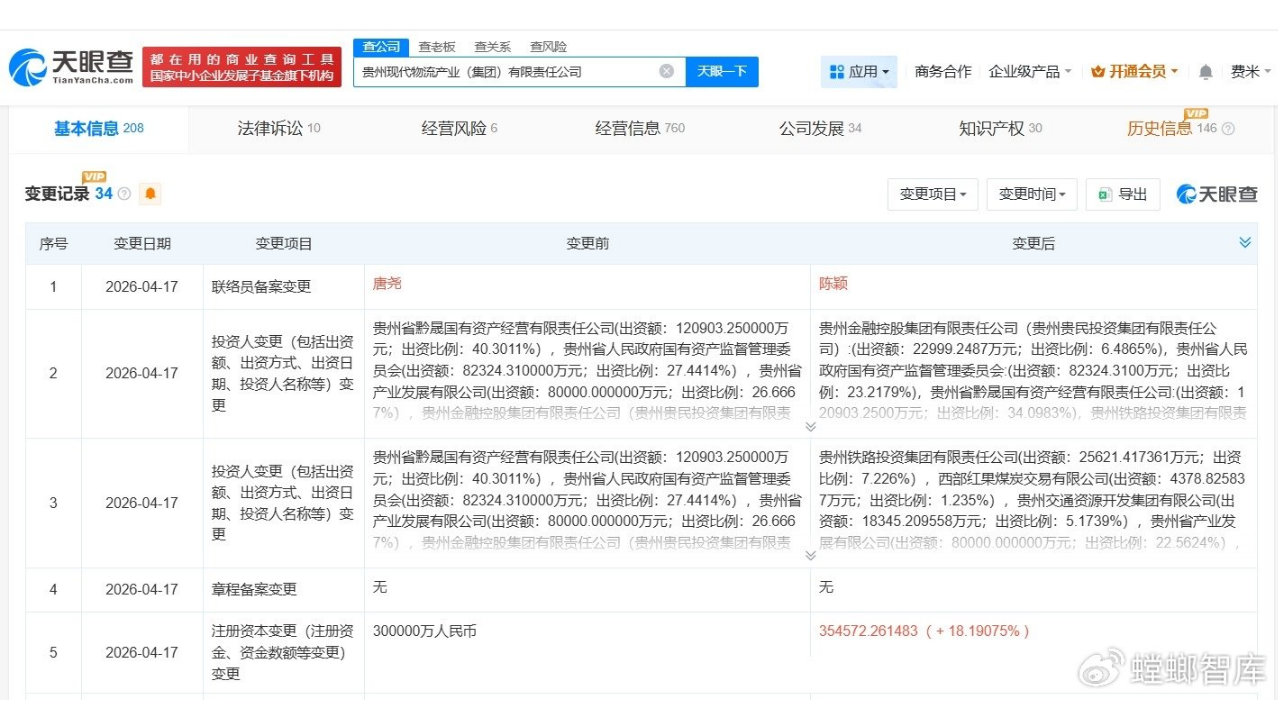This screenshot has height=719, width=1280.
Task: Switch to the 经营信息 tab
Action: pos(640,129)
